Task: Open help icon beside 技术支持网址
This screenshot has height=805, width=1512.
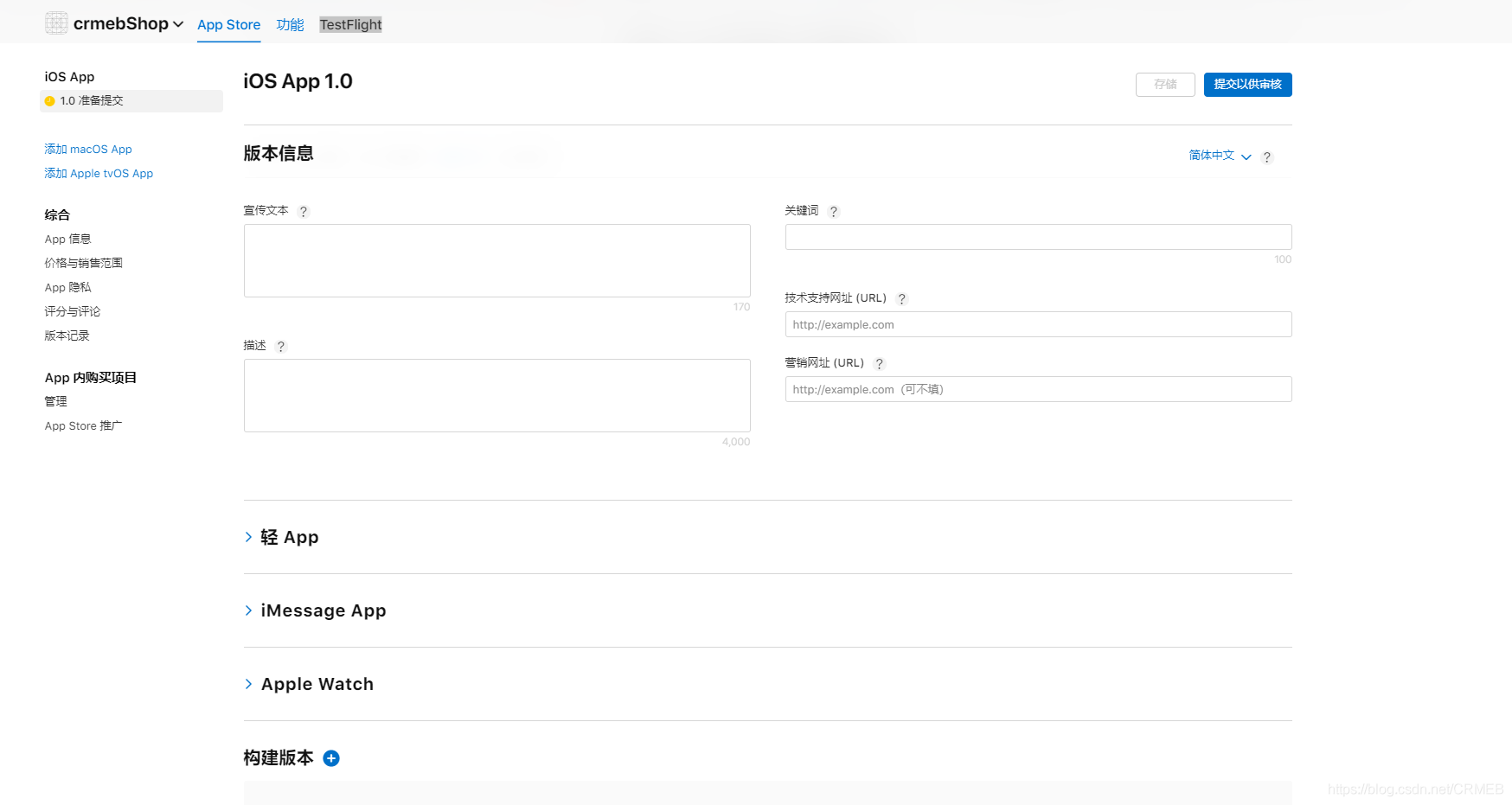Action: coord(902,299)
